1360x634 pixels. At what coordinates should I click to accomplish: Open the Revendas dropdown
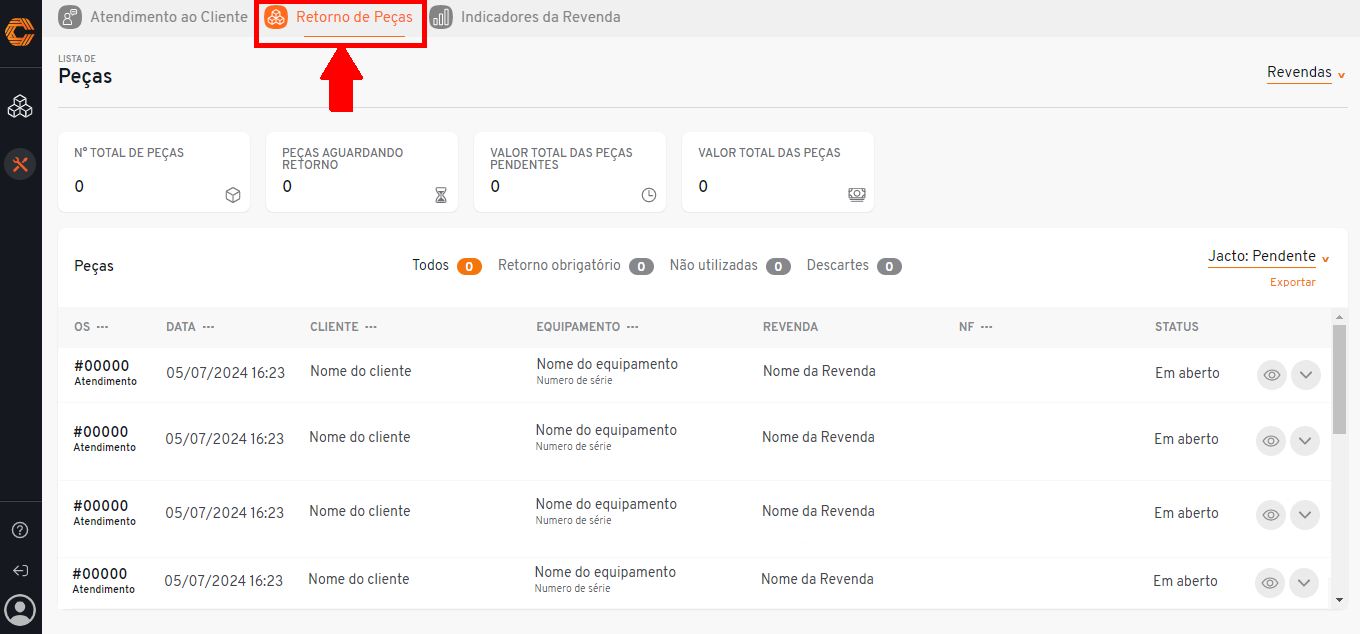pos(1306,73)
